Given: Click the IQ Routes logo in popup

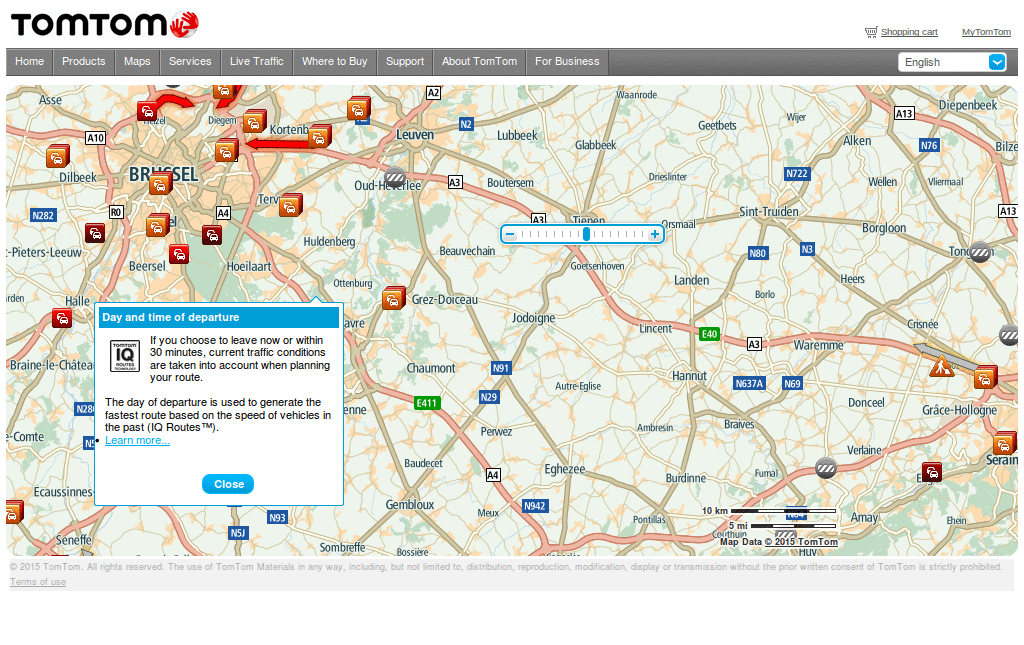Looking at the screenshot, I should coord(125,356).
